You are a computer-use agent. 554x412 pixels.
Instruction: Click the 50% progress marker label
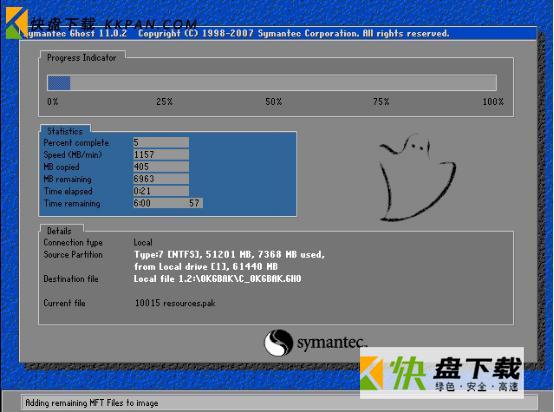point(273,102)
